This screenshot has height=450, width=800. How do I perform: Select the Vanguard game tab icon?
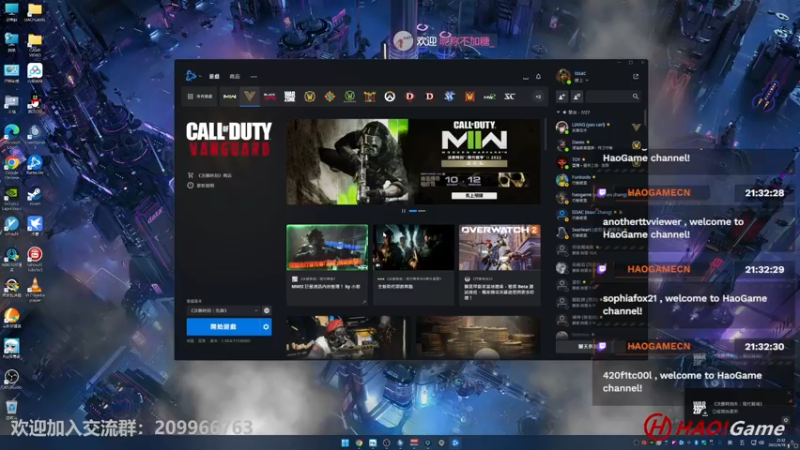click(x=249, y=96)
